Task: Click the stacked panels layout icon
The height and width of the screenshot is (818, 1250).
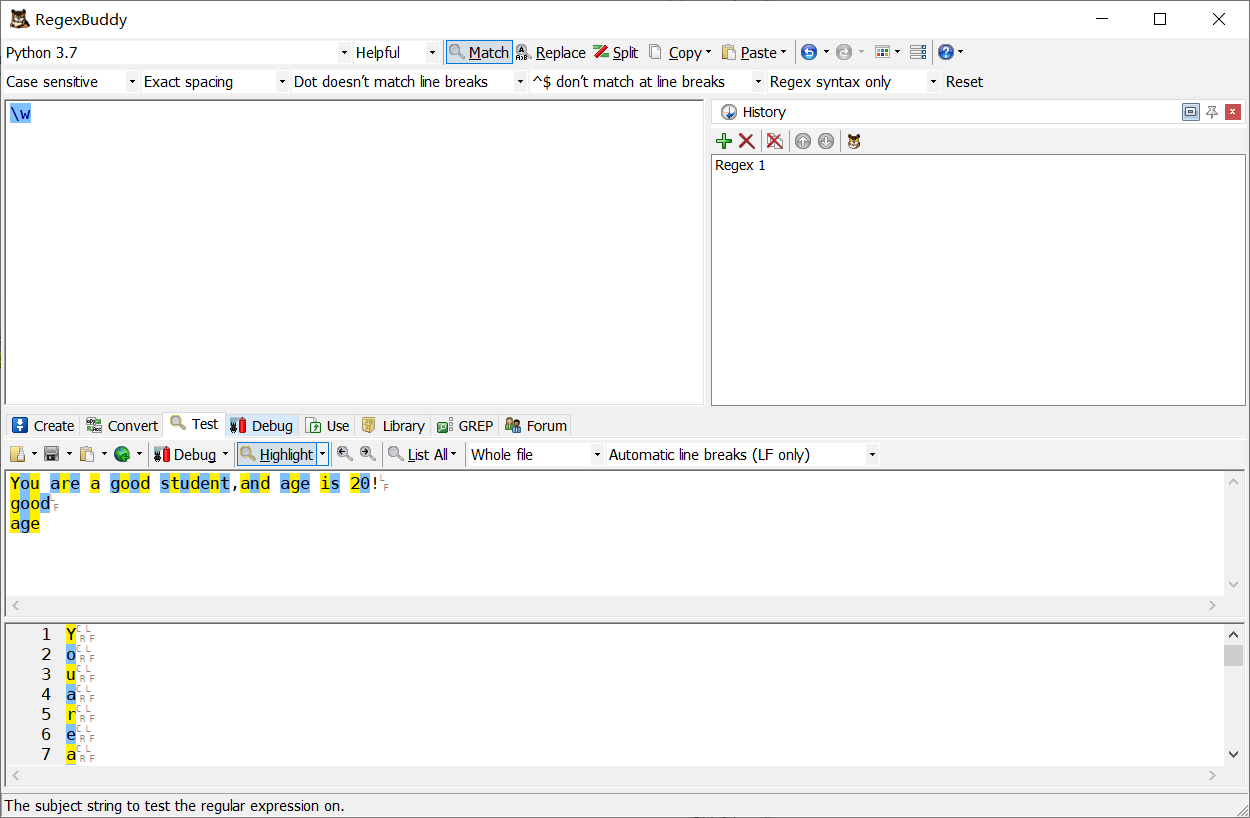Action: pos(918,52)
